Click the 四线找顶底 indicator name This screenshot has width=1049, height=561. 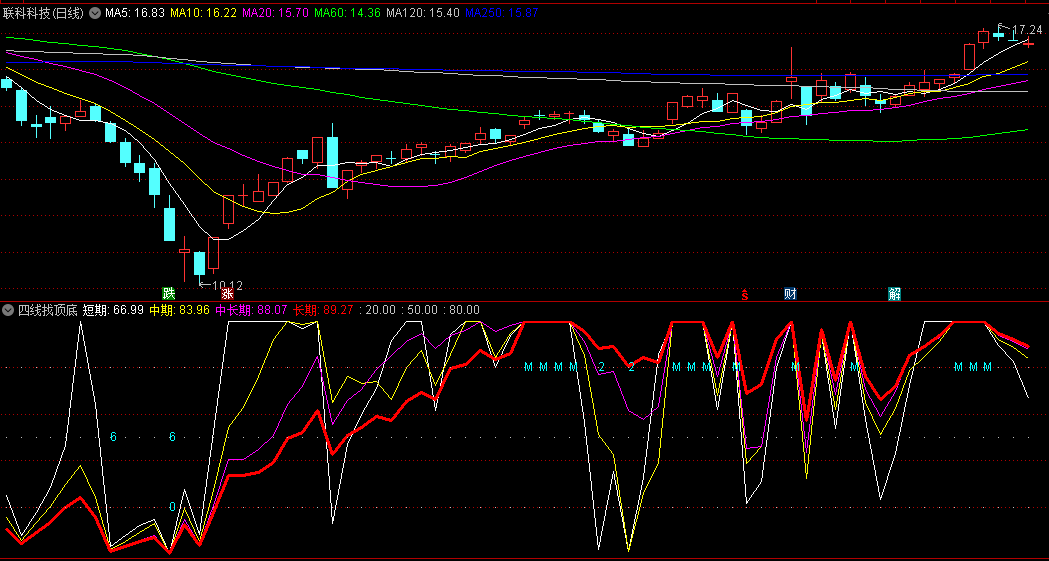47,310
